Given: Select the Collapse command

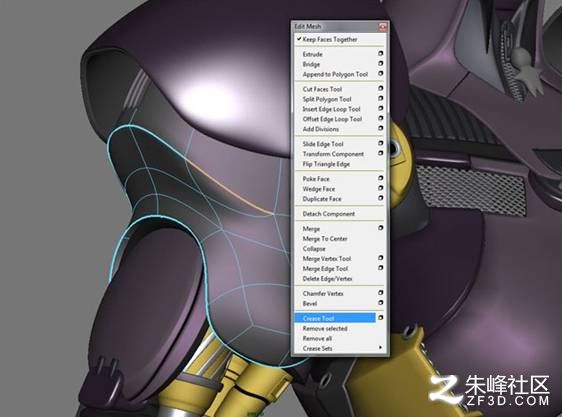Looking at the screenshot, I should pos(314,249).
